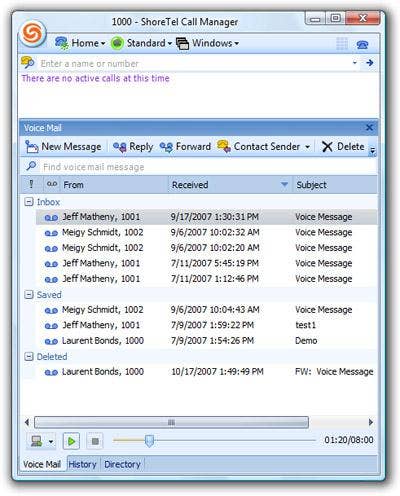Click the dial pad grid icon
This screenshot has height=496, width=400.
342,44
